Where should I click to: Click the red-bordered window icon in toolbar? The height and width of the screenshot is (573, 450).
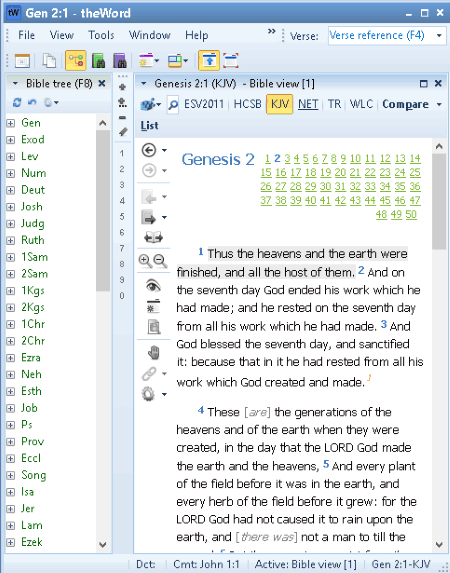(x=230, y=61)
